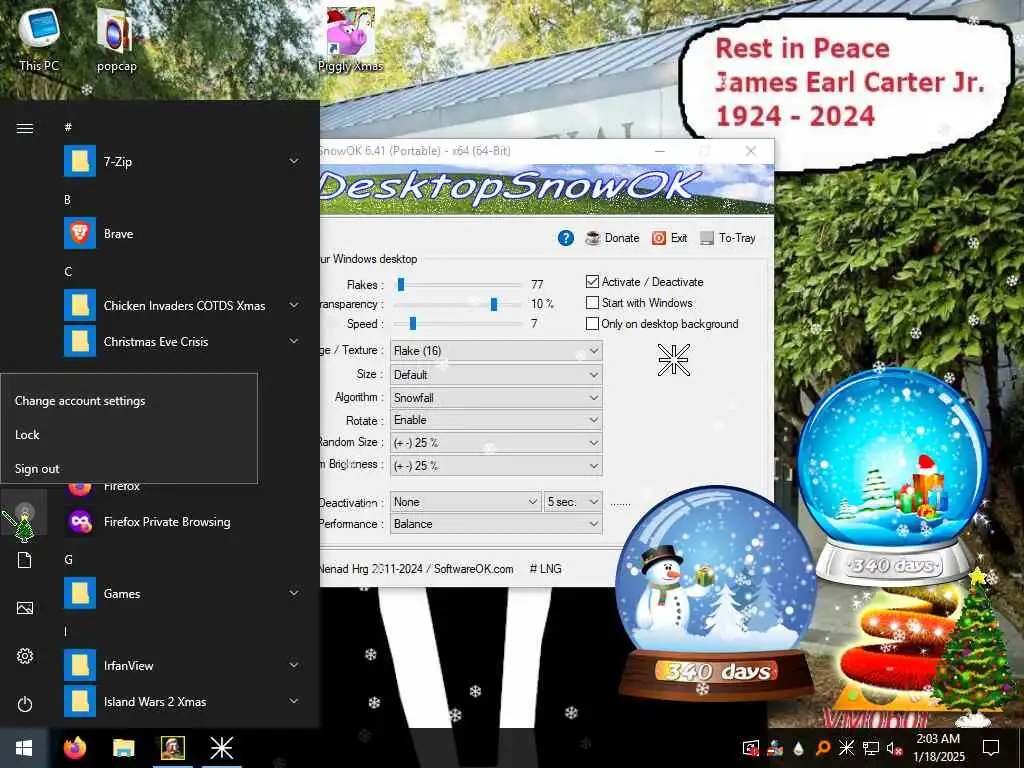
Task: Check Only on desktop background
Action: coord(592,323)
